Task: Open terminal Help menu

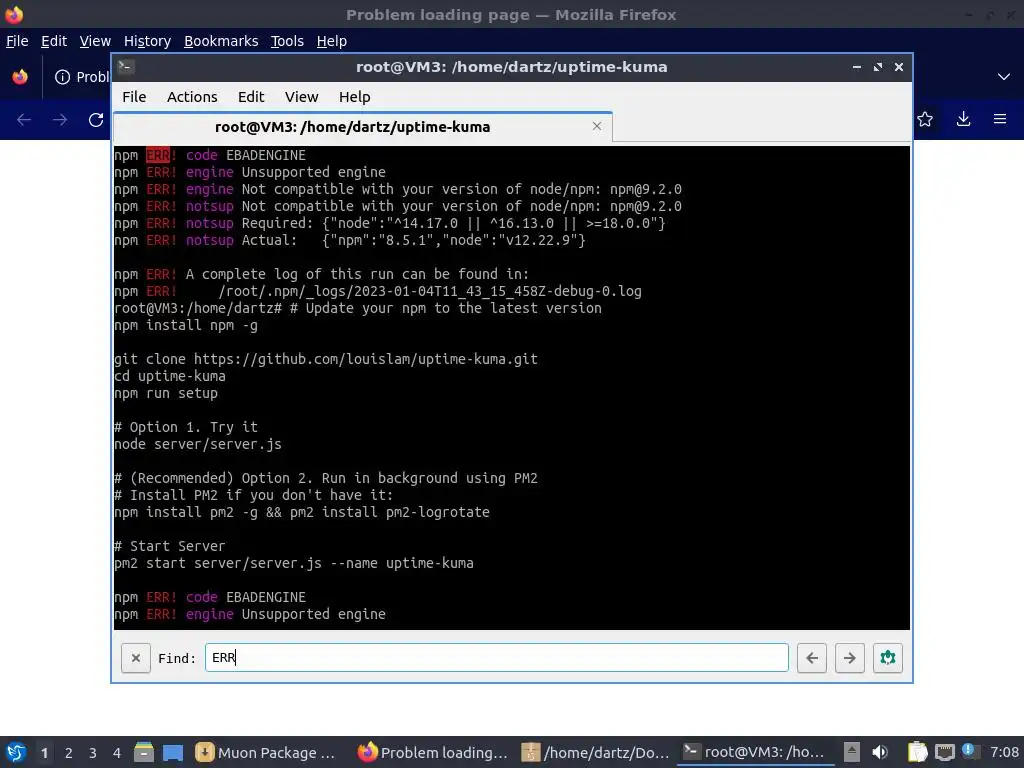Action: [355, 97]
